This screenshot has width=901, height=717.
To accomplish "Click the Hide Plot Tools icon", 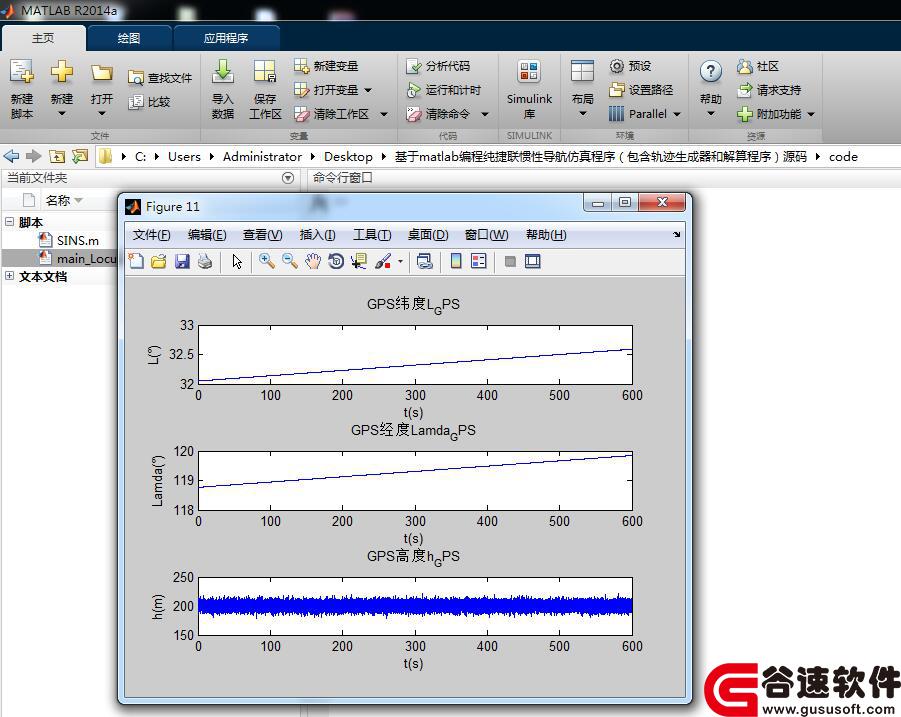I will point(510,261).
